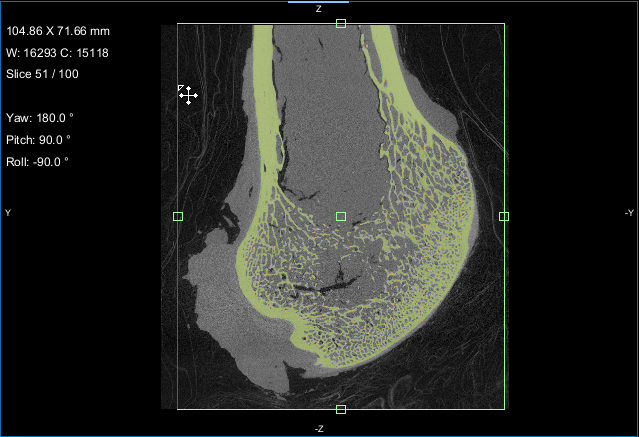Click the -Y orientation label on right
Screen dimensions: 639x437
pyautogui.click(x=628, y=213)
